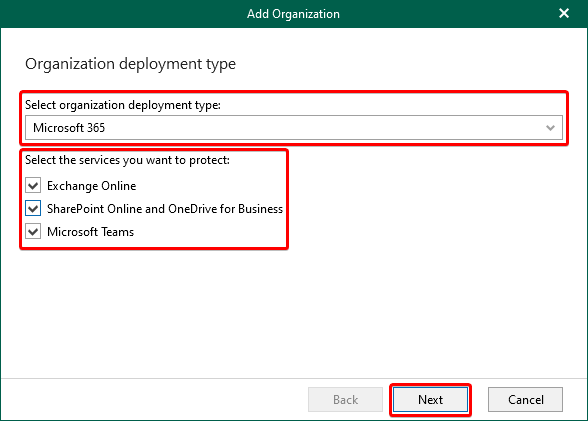This screenshot has height=421, width=588.
Task: Cancel the organization wizard
Action: [x=525, y=400]
